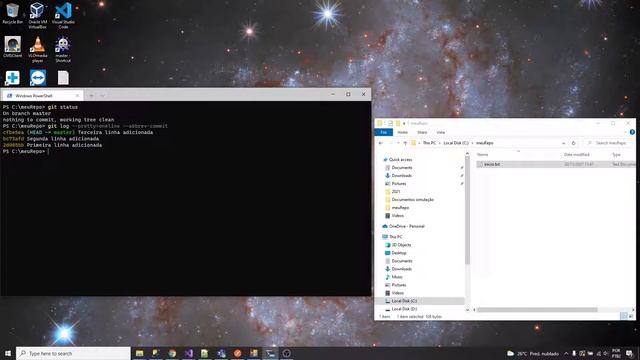Click This PC in the address bar
The image size is (640, 360).
pyautogui.click(x=429, y=143)
